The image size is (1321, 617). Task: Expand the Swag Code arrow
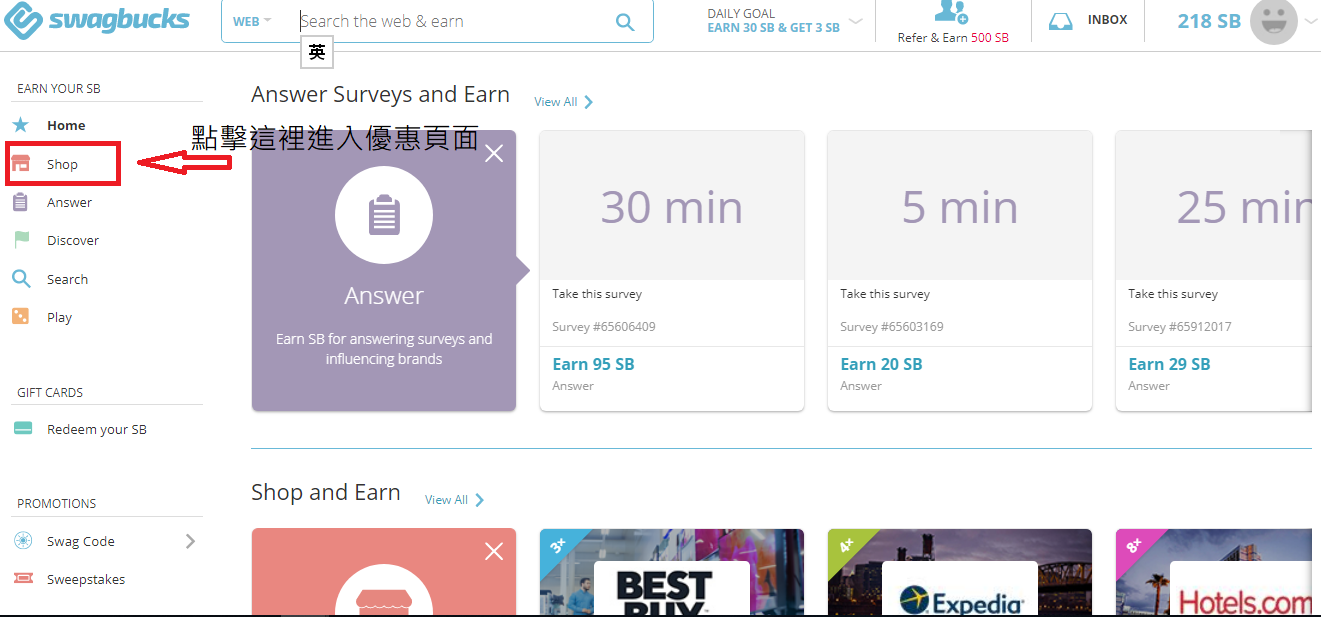(190, 541)
